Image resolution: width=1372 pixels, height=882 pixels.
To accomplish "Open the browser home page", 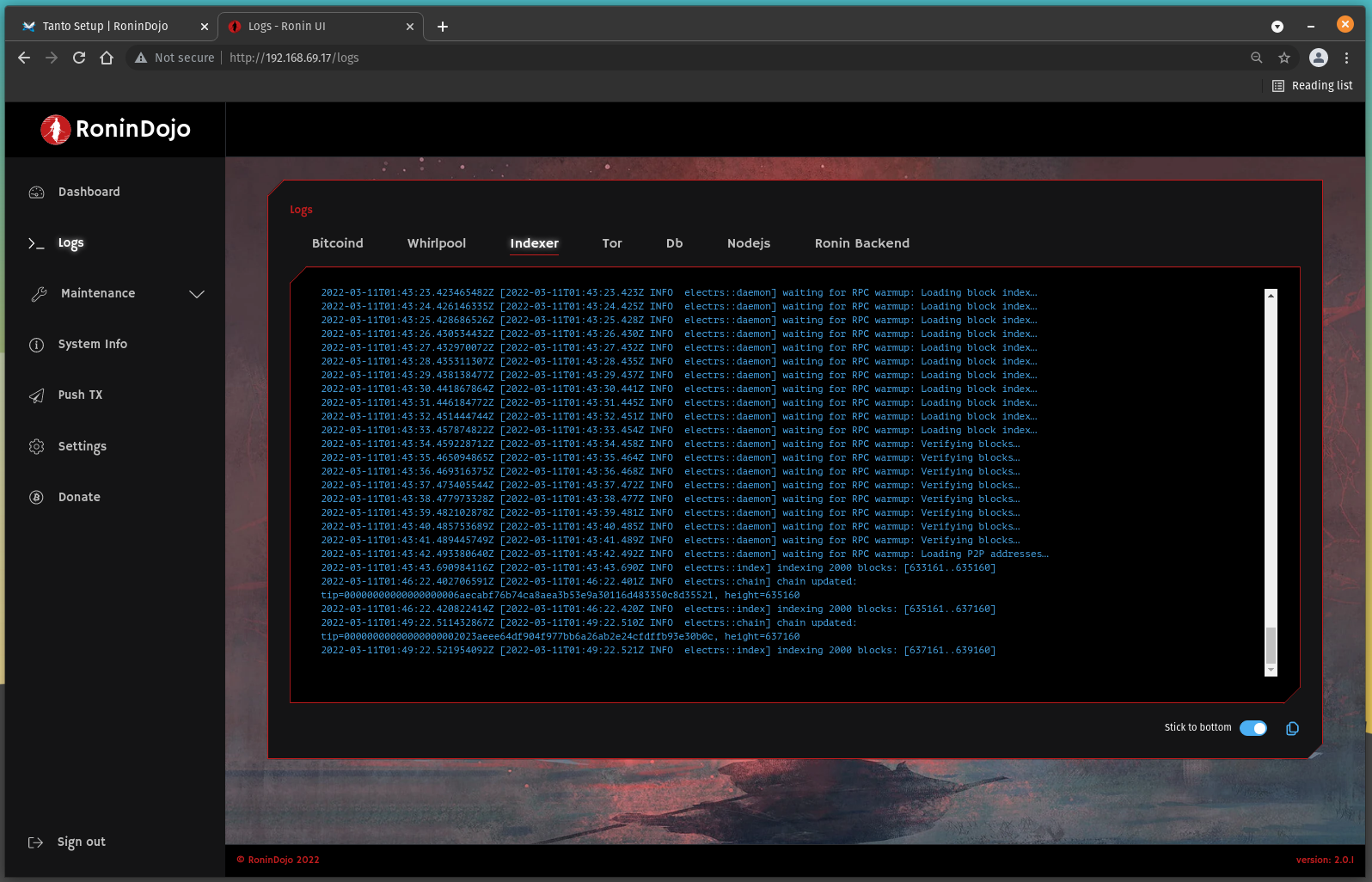I will click(107, 58).
